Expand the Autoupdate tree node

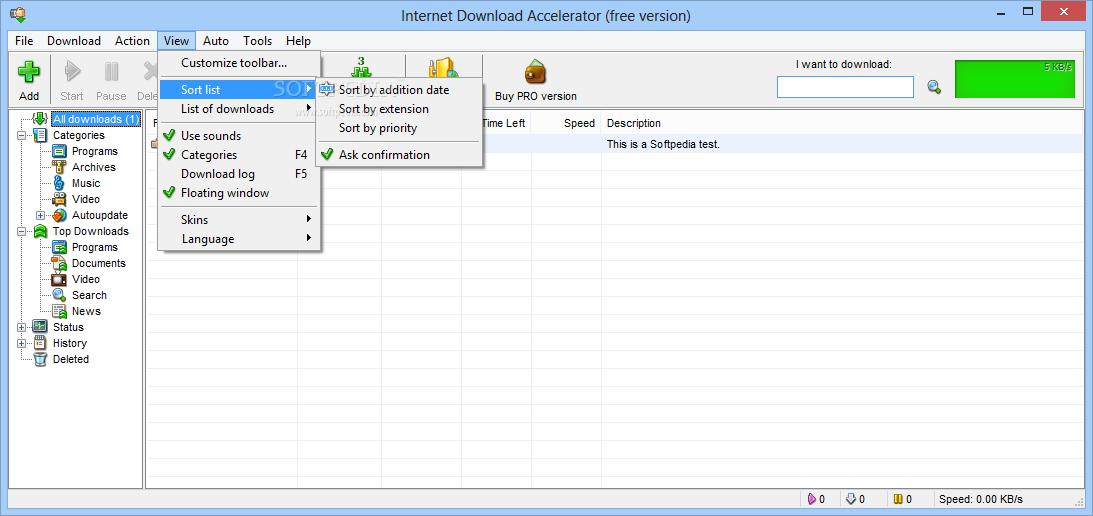tap(41, 215)
